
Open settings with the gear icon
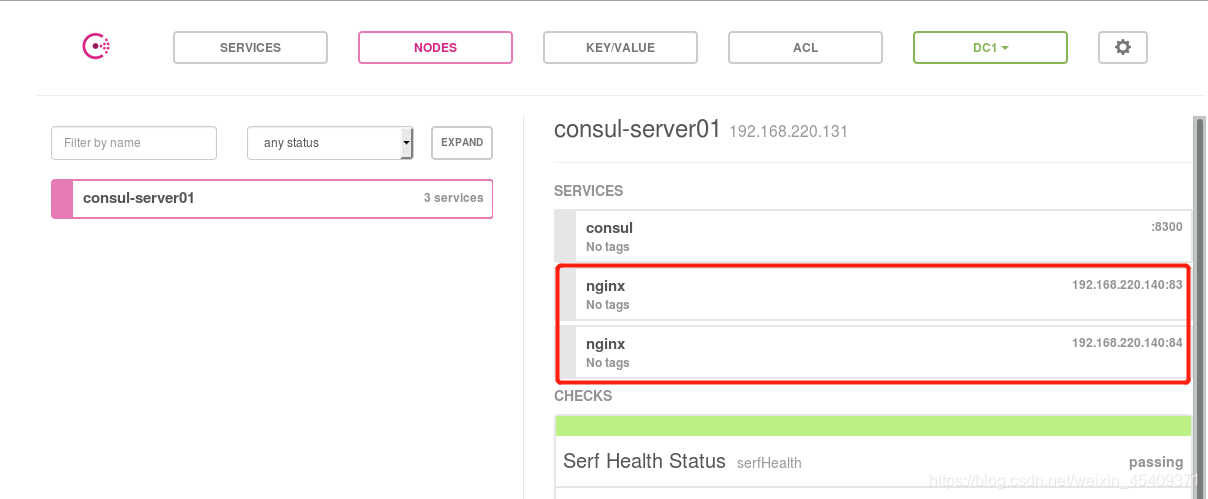point(1123,47)
